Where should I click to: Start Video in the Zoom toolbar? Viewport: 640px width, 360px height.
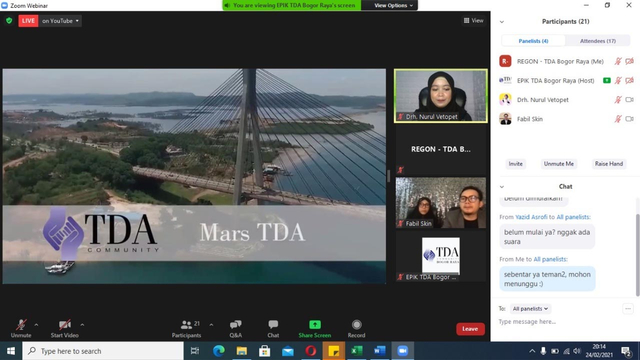64,328
